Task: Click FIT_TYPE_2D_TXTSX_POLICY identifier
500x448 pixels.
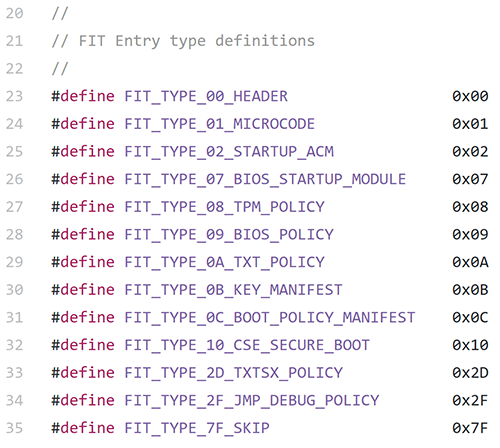Action: click(x=233, y=373)
